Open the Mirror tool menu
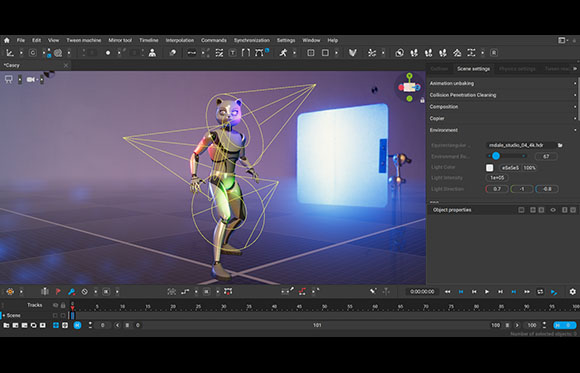Viewport: 580px width, 373px height. tap(120, 40)
